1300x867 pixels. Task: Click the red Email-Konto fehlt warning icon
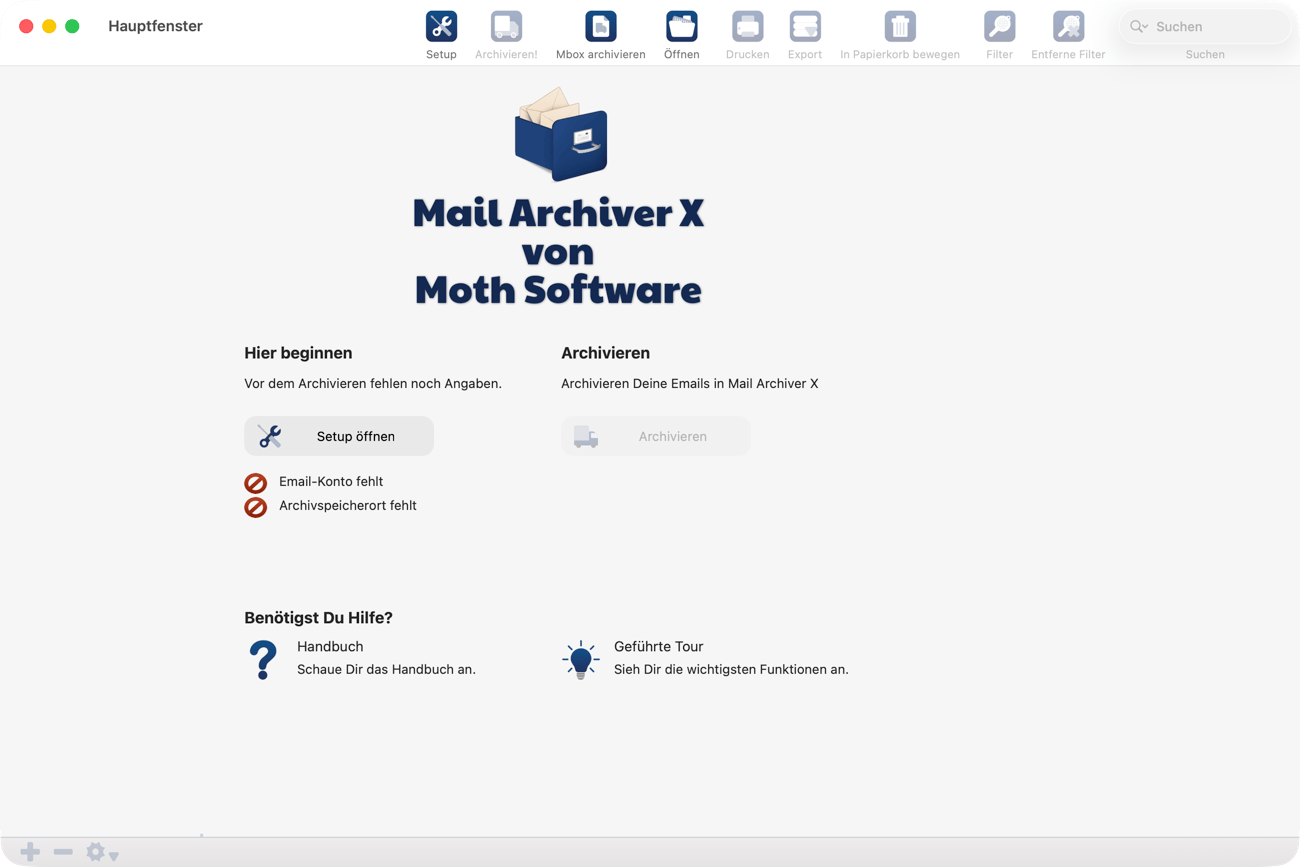(256, 483)
